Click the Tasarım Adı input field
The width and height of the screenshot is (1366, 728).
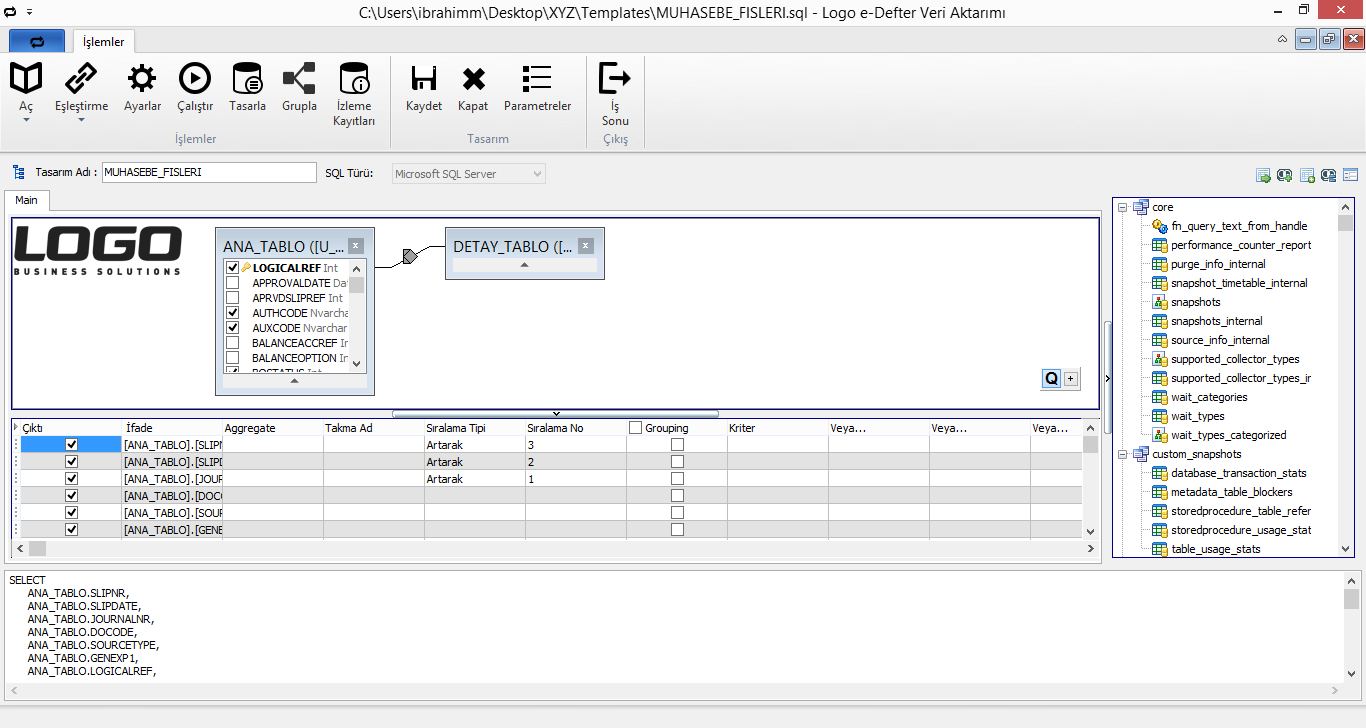(209, 173)
